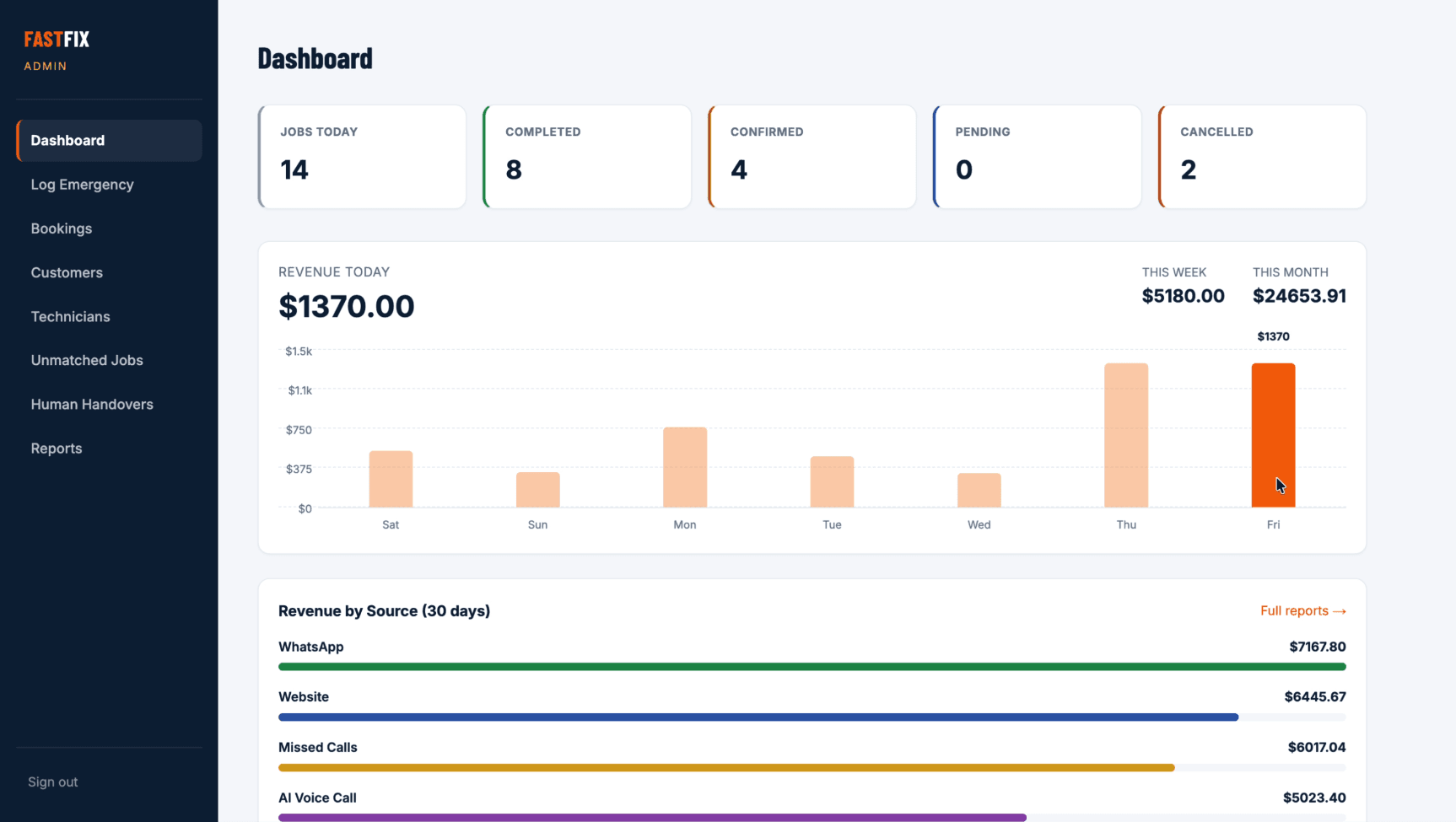Viewport: 1456px width, 822px height.
Task: Click the Pending stat card
Action: click(x=1037, y=157)
